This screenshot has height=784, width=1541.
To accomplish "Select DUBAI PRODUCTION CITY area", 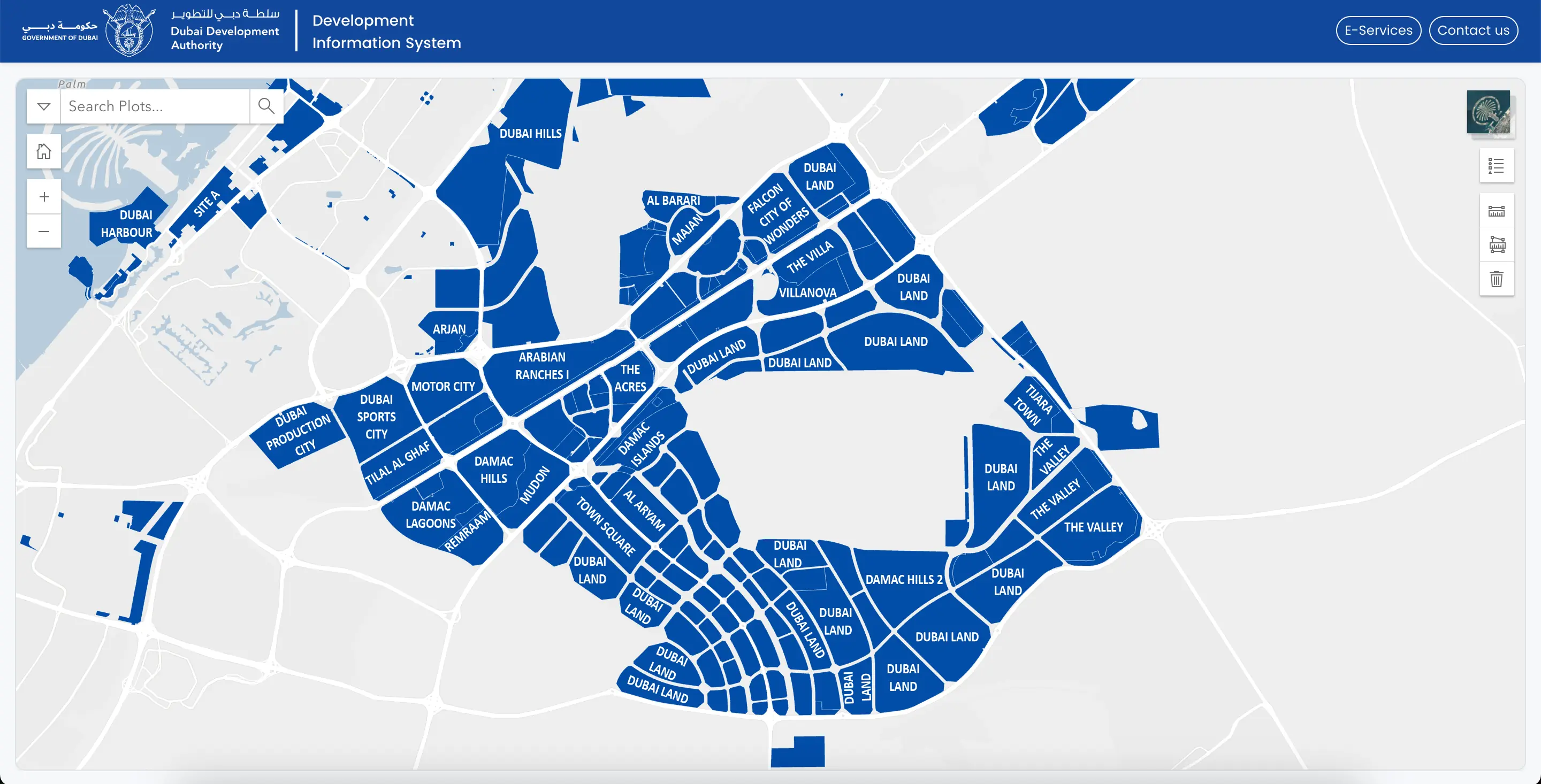I will click(x=298, y=432).
